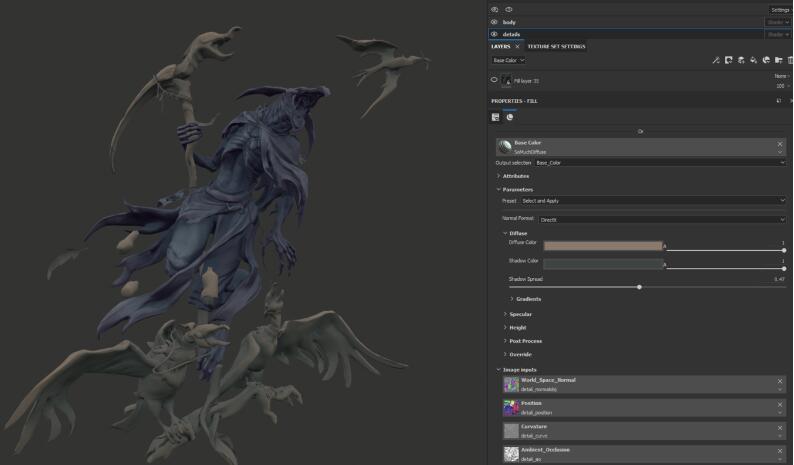Screen dimensions: 794x465
Task: Select the Layers tab
Action: [x=501, y=46]
